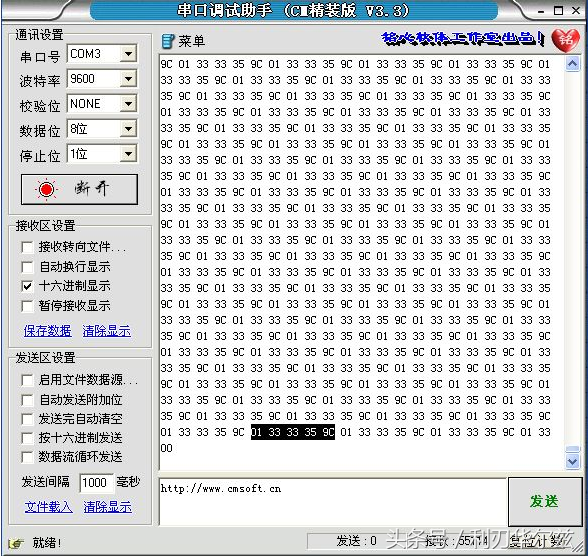Open the 波特率 9600 dropdown

point(128,79)
